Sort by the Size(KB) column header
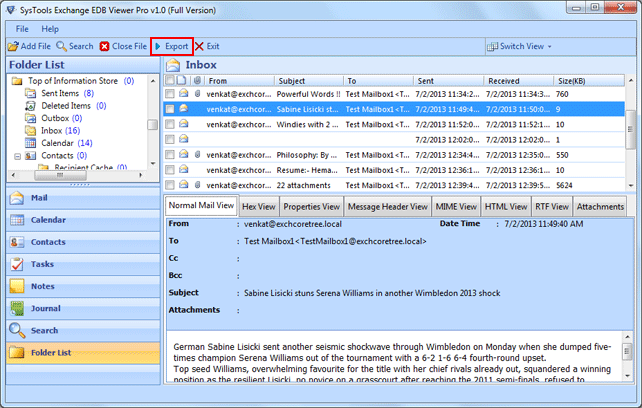 (589, 81)
